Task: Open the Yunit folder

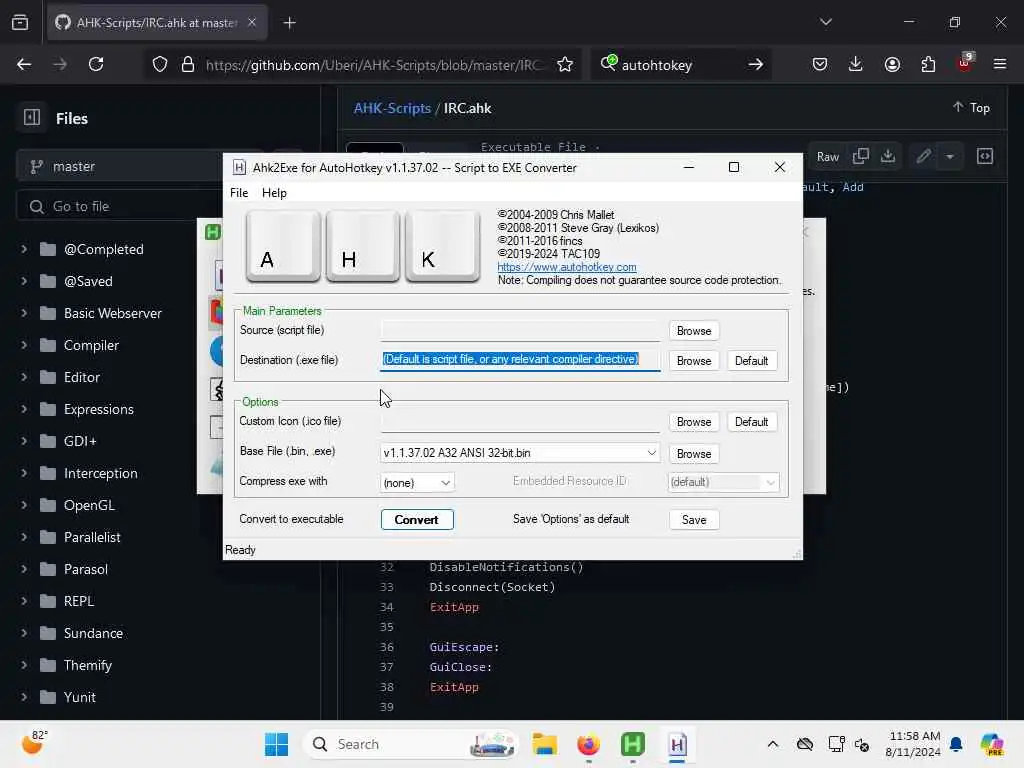Action: point(80,697)
